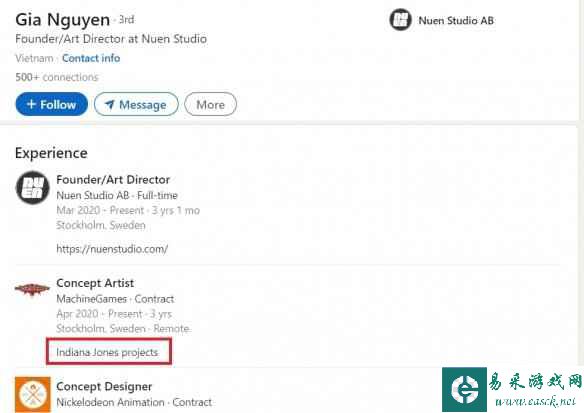This screenshot has height=413, width=584.
Task: Click the Nuen Studio AB company name
Action: [x=456, y=20]
